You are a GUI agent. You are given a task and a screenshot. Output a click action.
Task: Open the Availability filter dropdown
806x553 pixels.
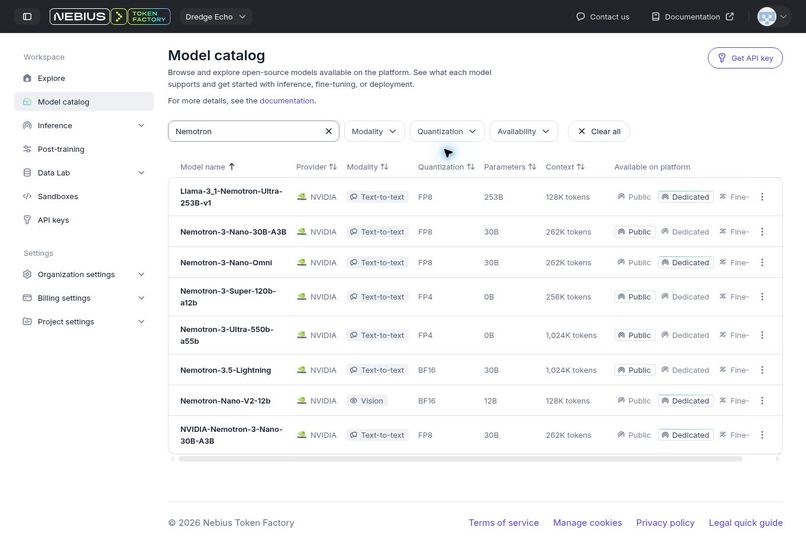(x=523, y=131)
